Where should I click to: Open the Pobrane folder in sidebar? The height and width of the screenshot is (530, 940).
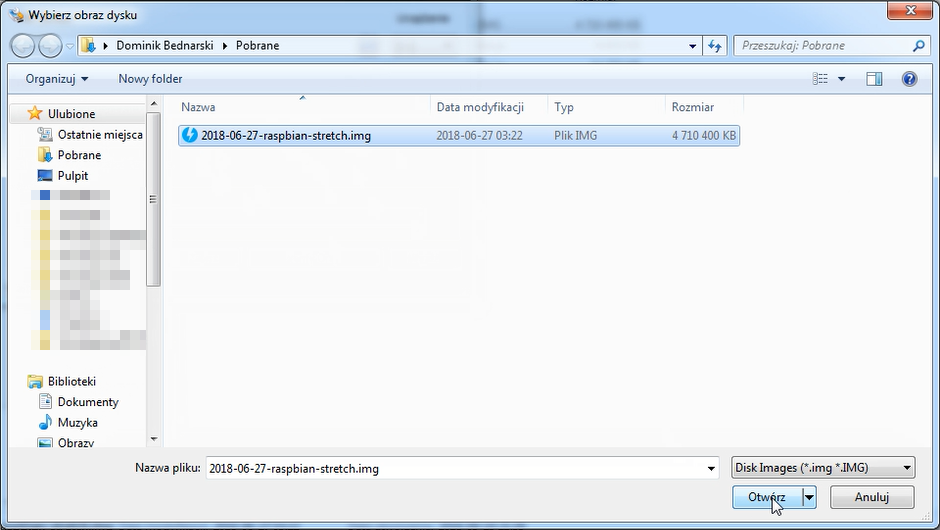[x=79, y=155]
